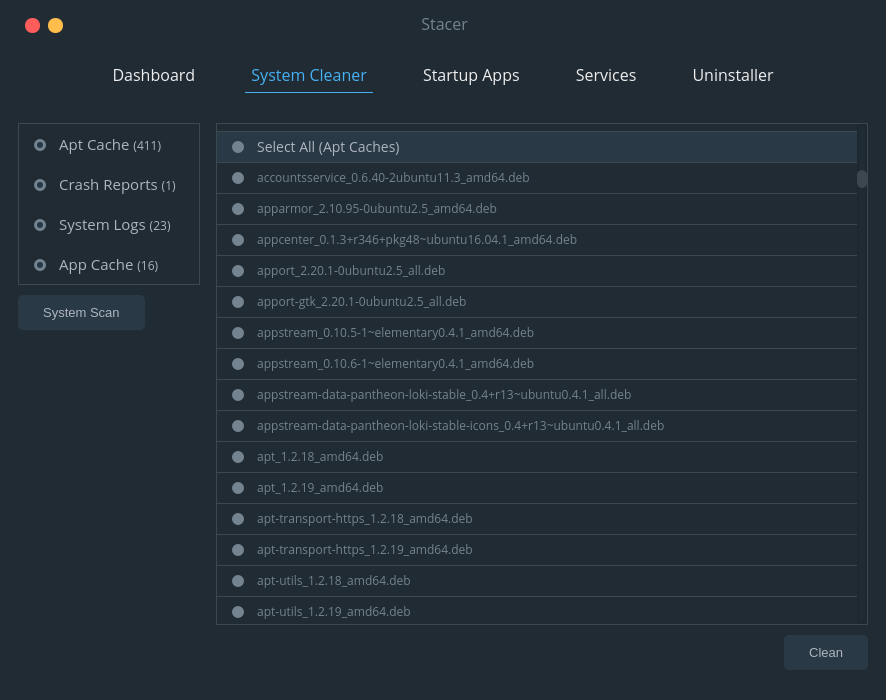Screen dimensions: 886x700
Task: Check accountsservice_0.6.40-2ubuntu11.3_amd64.deb for cleaning
Action: click(237, 177)
